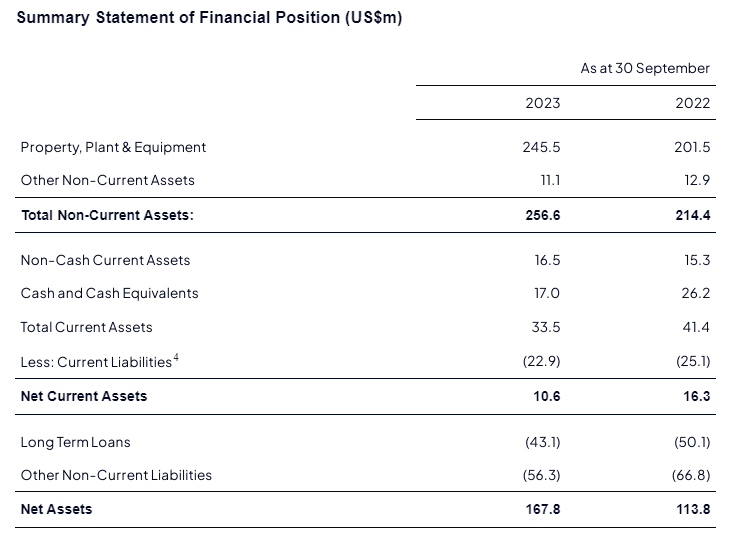Click the Cash and Cash Equivalents label

click(109, 293)
